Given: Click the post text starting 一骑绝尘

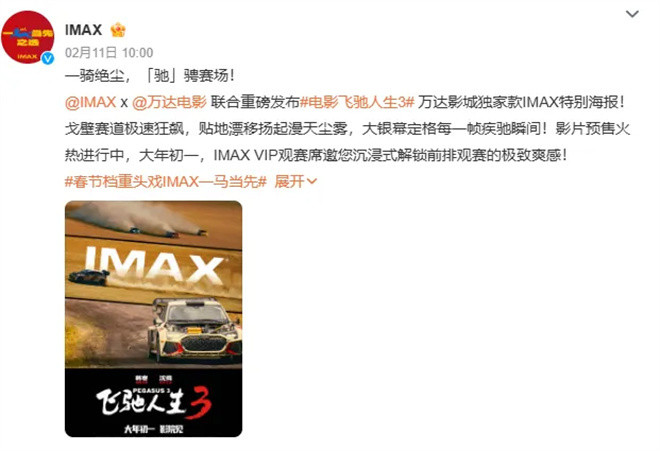Looking at the screenshot, I should coord(150,76).
